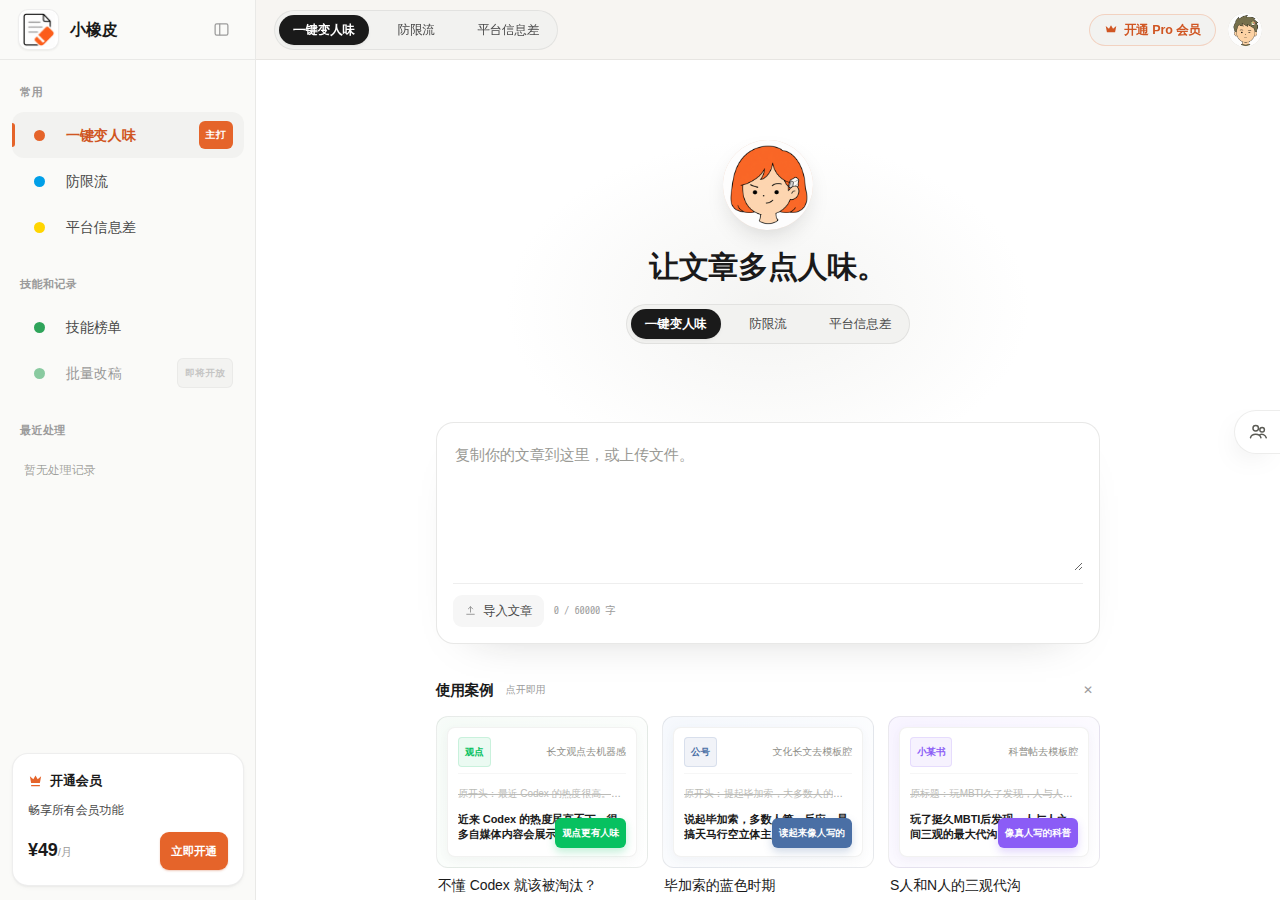Select 一键变人味 pill below the headline

pyautogui.click(x=676, y=324)
